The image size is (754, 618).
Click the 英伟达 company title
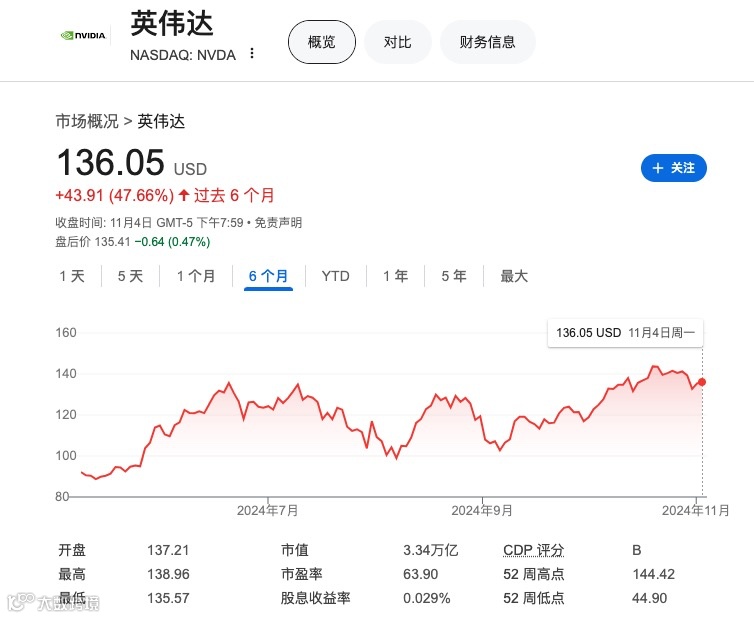click(172, 24)
